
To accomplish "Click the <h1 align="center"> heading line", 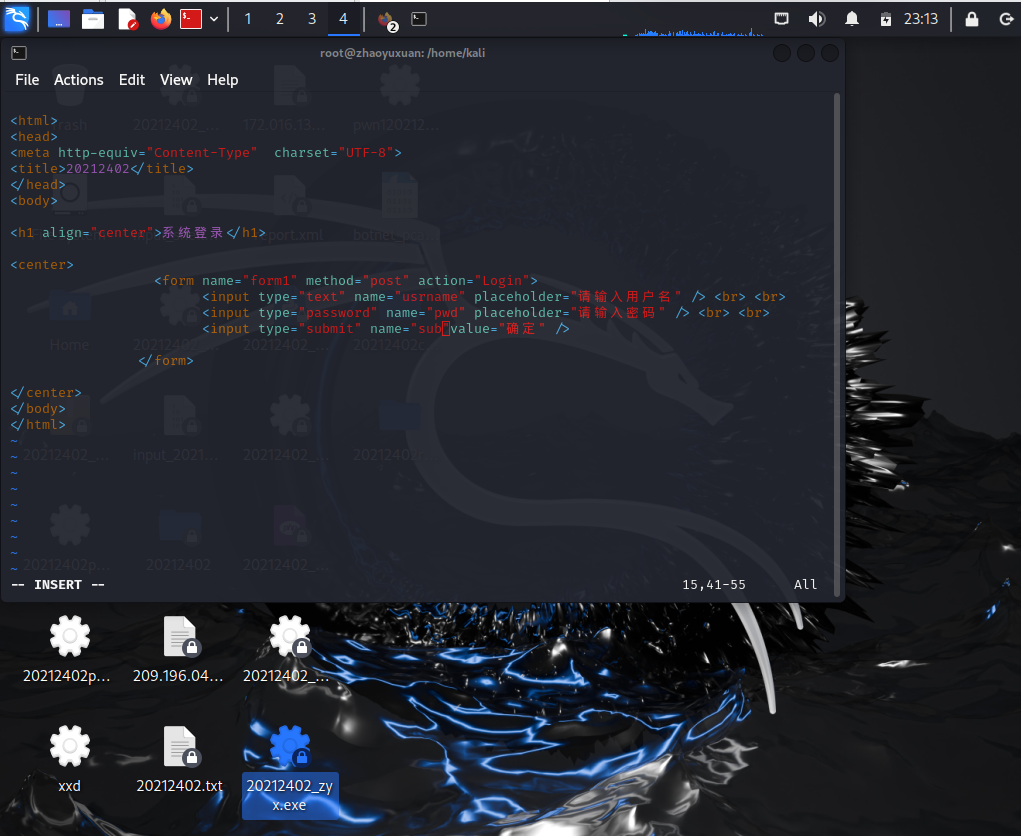I will coord(138,232).
